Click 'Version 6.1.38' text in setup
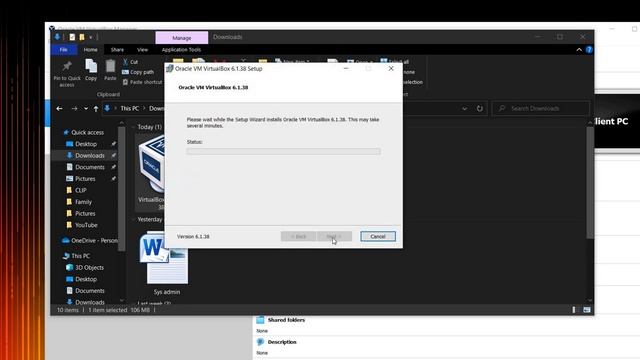Image resolution: width=640 pixels, height=360 pixels. tap(193, 236)
